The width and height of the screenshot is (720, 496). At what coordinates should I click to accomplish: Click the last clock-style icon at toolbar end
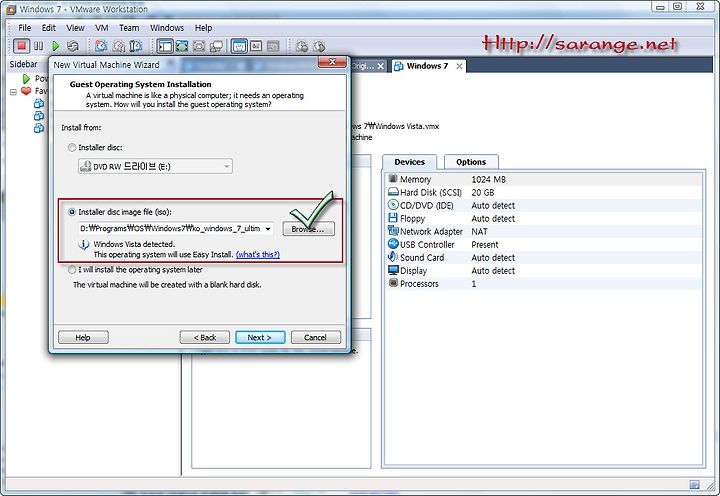(319, 46)
